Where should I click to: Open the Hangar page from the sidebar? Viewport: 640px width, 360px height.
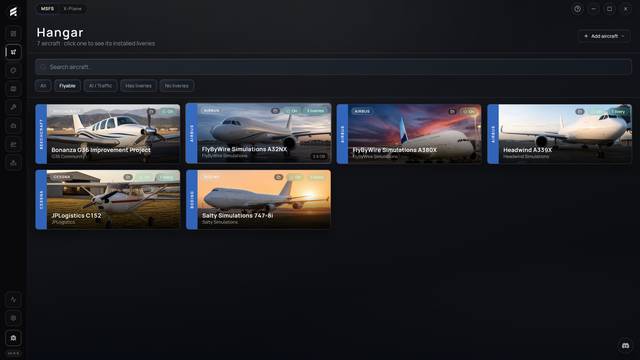point(13,52)
